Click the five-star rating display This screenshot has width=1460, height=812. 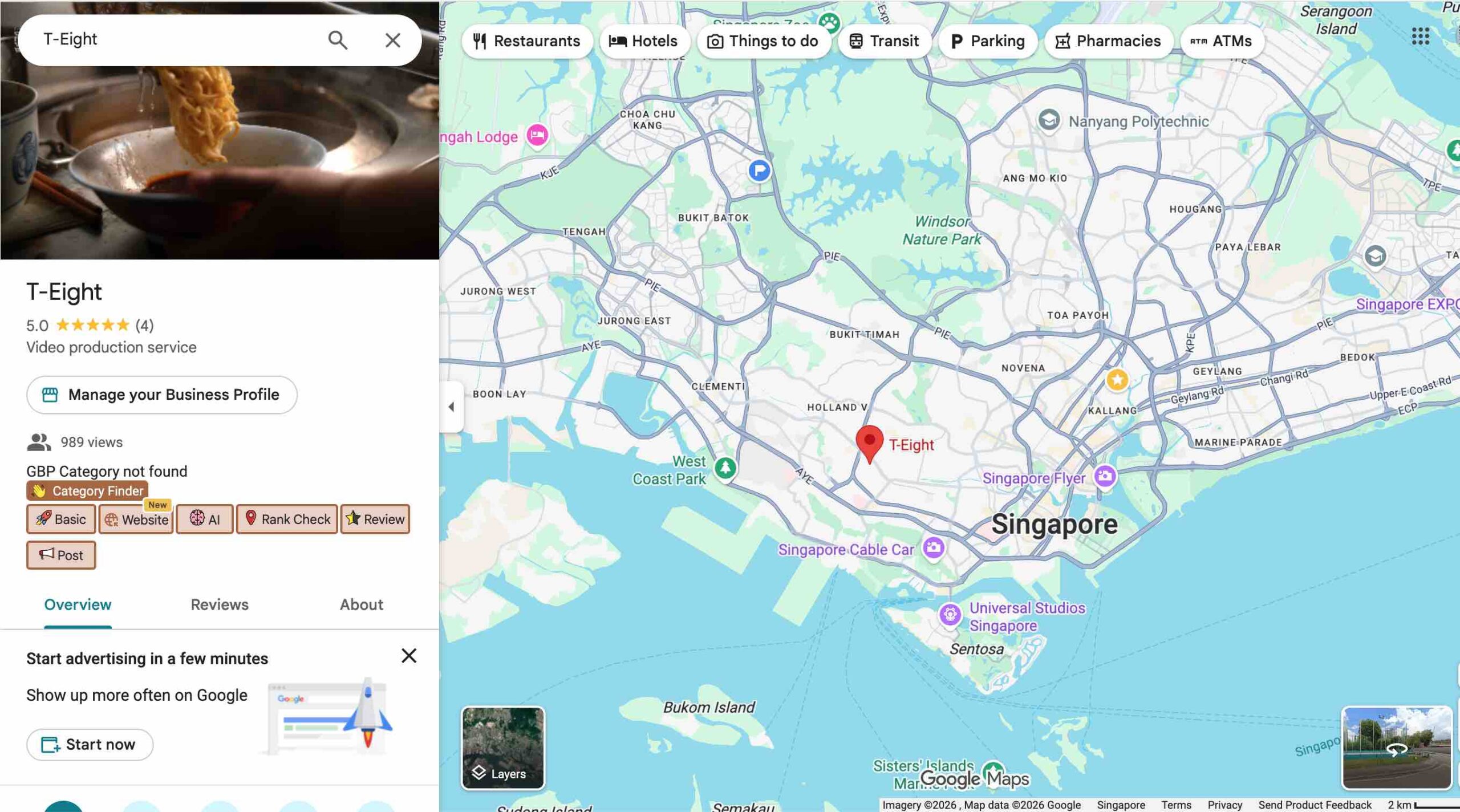[92, 325]
